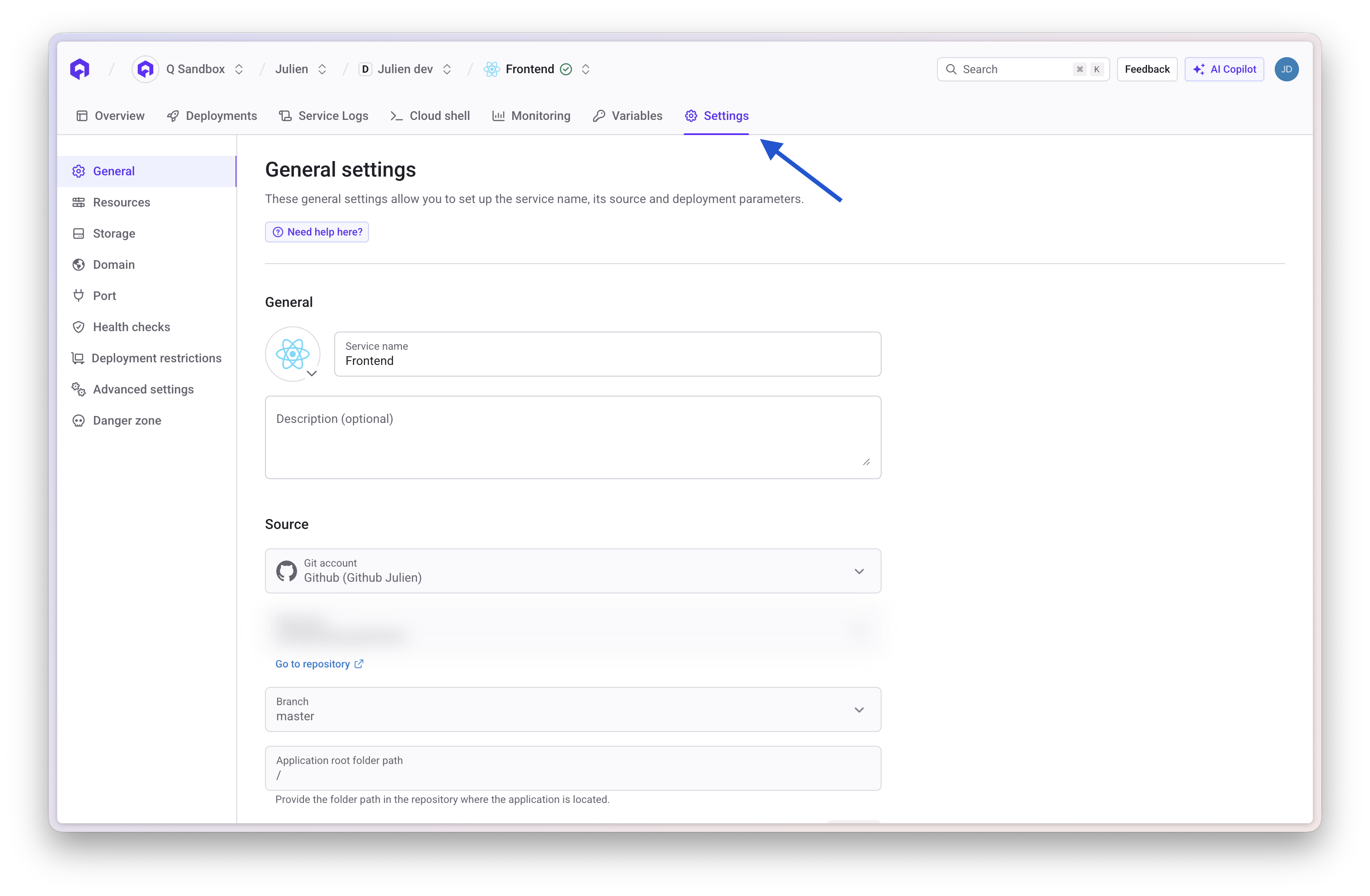1370x896 pixels.
Task: Open the Cloud shell tab
Action: pyautogui.click(x=430, y=116)
